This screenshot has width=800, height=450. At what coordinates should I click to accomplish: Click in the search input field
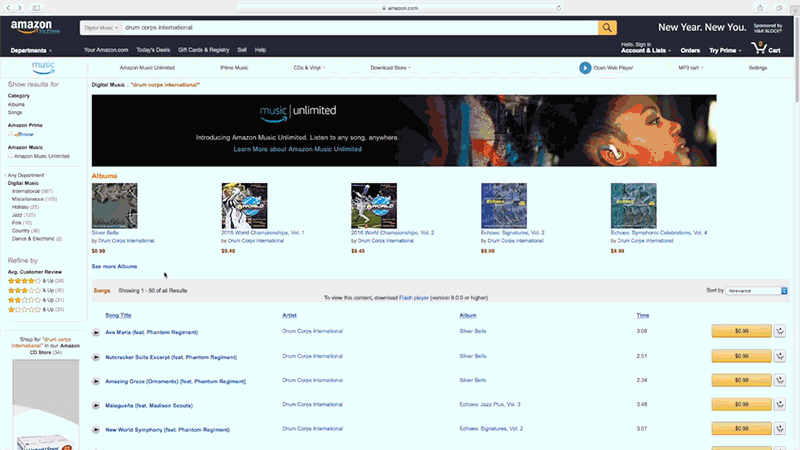(360, 28)
